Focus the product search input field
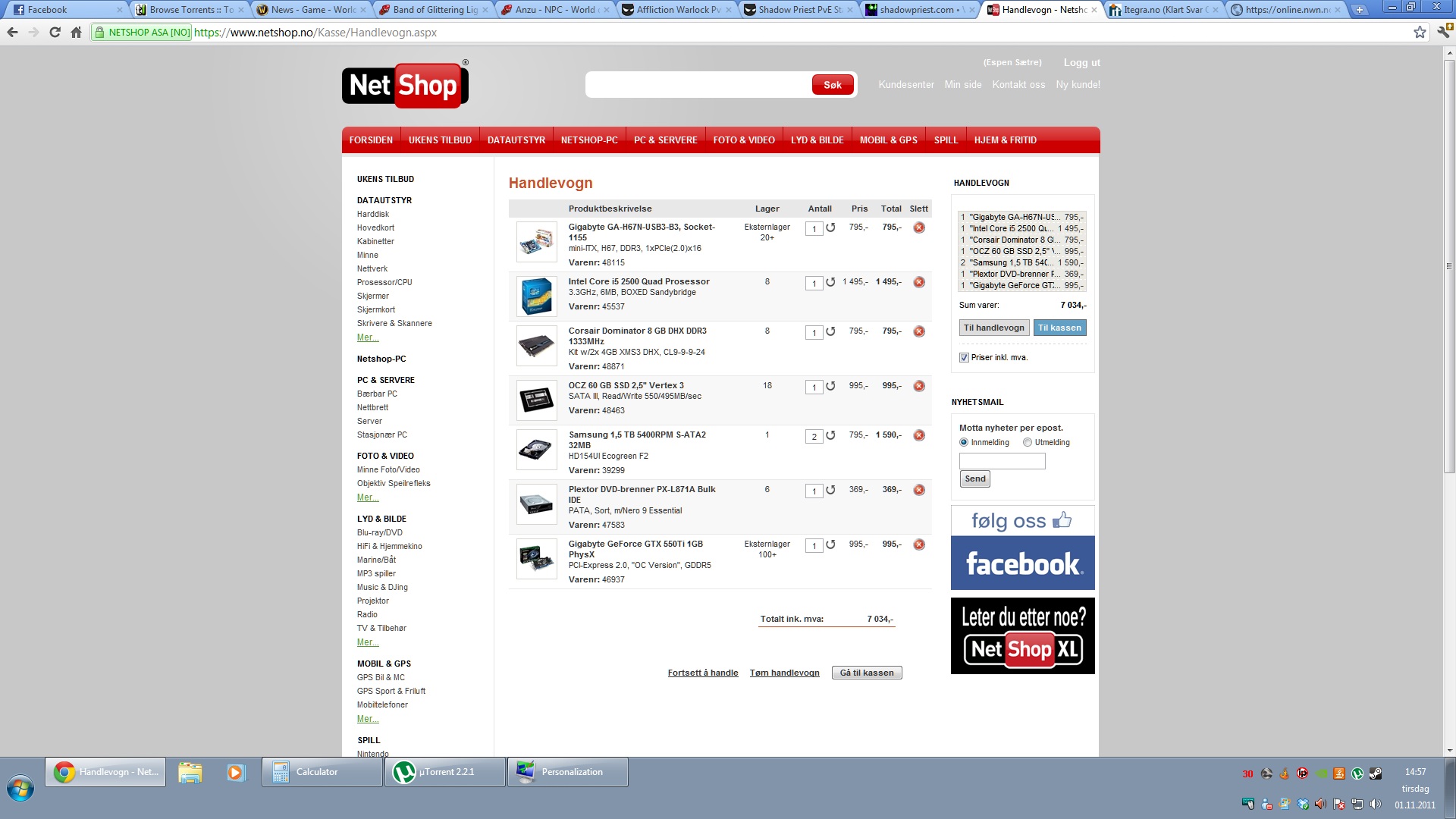Screen dimensions: 1456x819 699,85
